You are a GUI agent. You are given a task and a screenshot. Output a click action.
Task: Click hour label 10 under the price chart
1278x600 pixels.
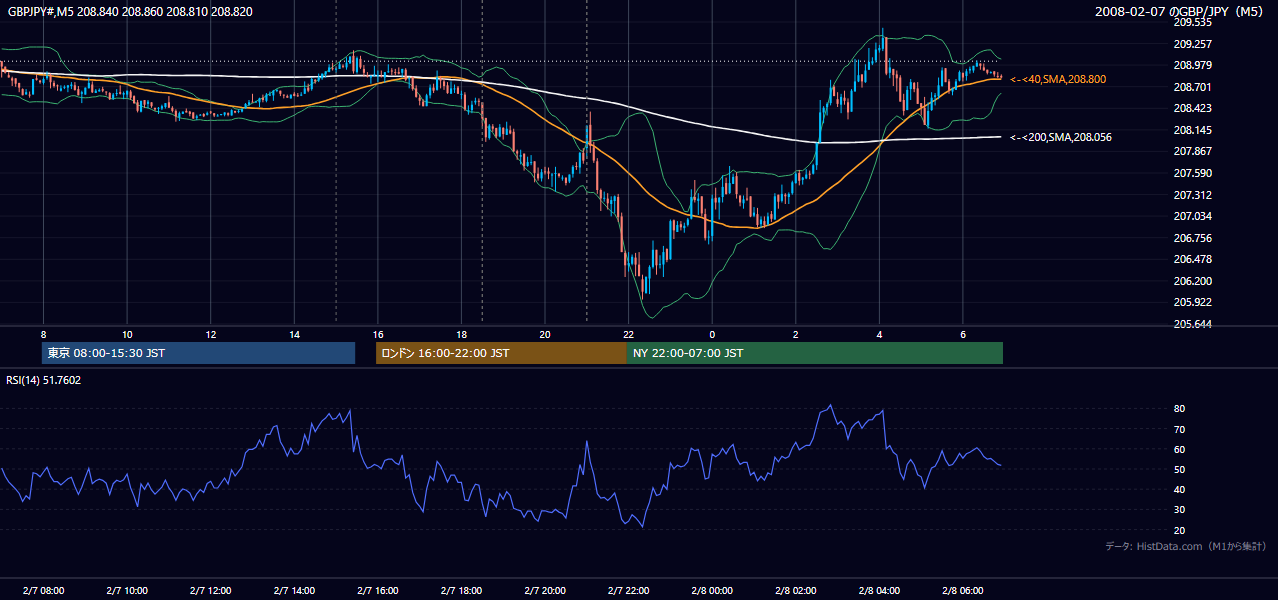127,334
